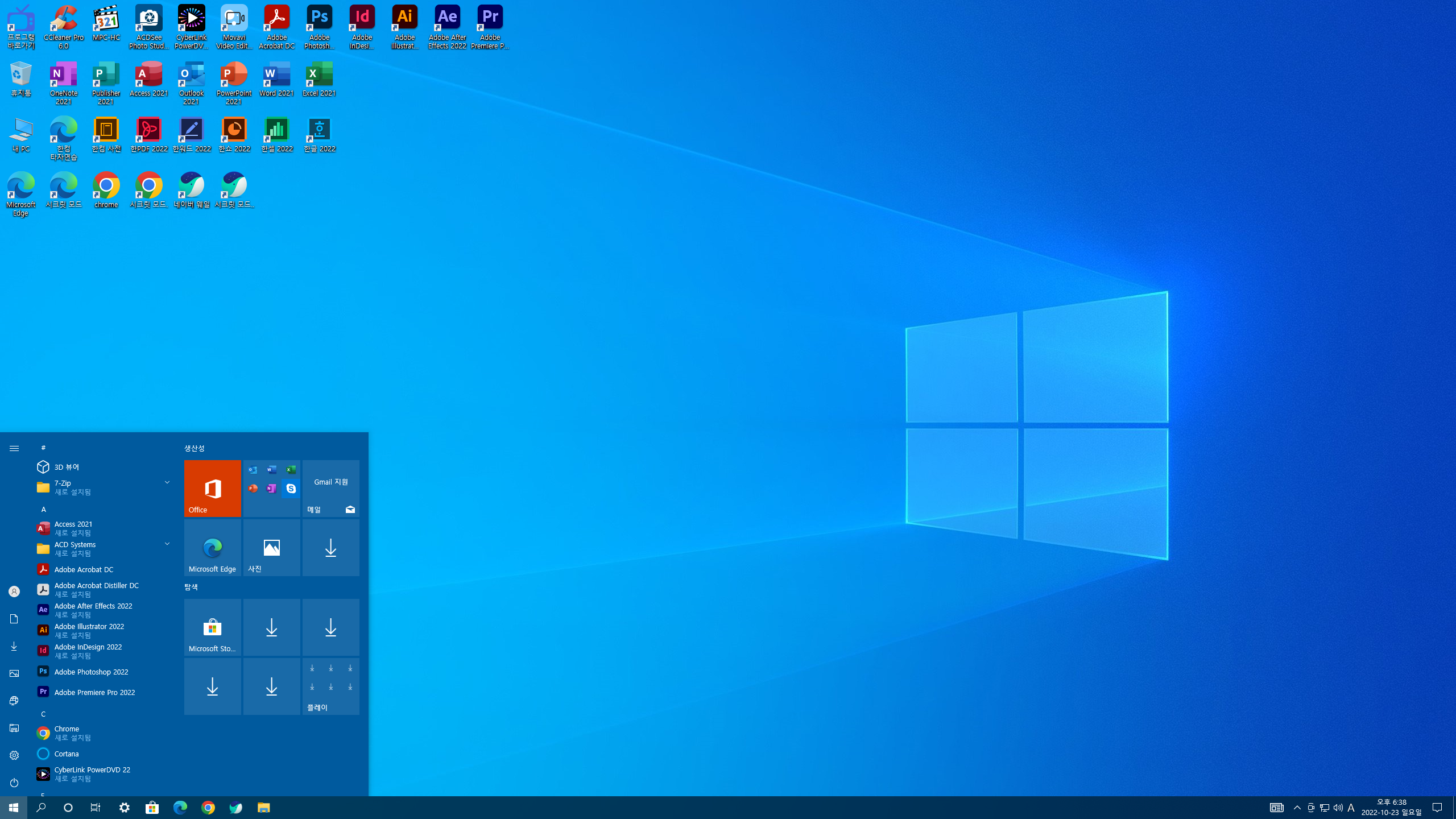Expand the ACD Systems folder

(x=167, y=544)
